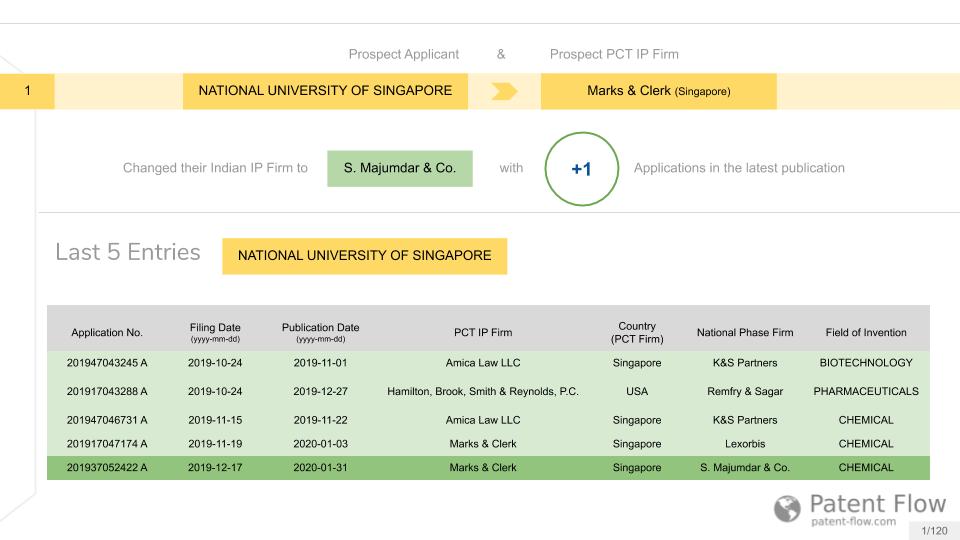Viewport: 960px width, 540px height.
Task: Click the National Phase Firm column header
Action: point(745,332)
